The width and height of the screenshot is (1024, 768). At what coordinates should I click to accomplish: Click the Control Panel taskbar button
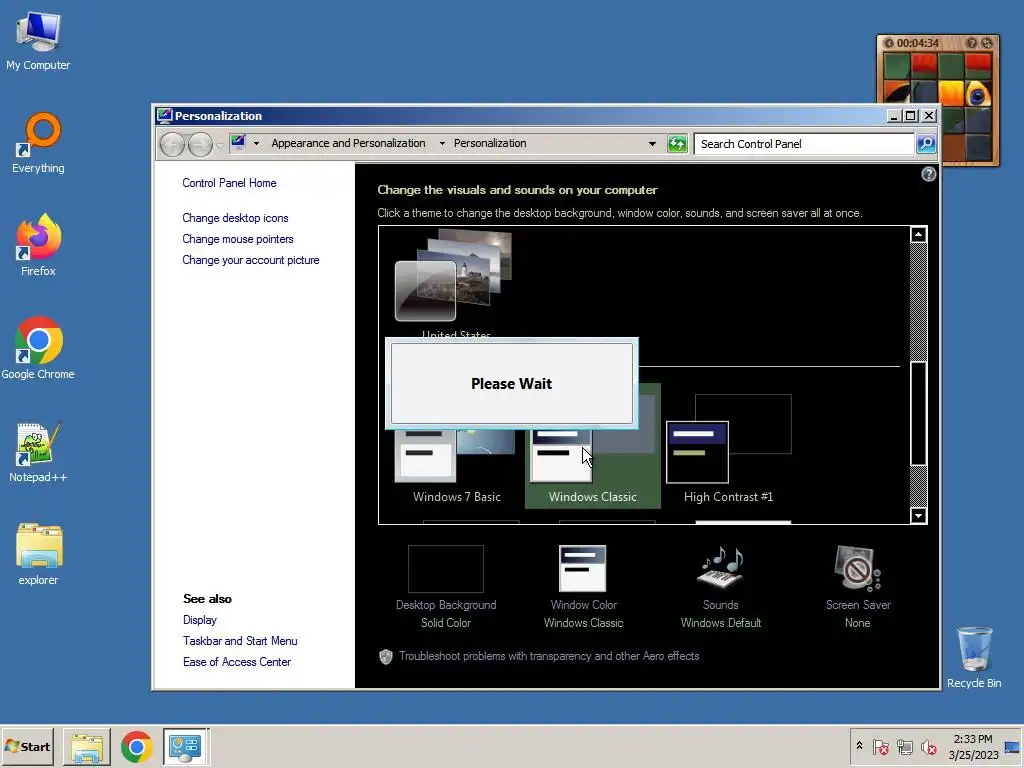(x=185, y=747)
